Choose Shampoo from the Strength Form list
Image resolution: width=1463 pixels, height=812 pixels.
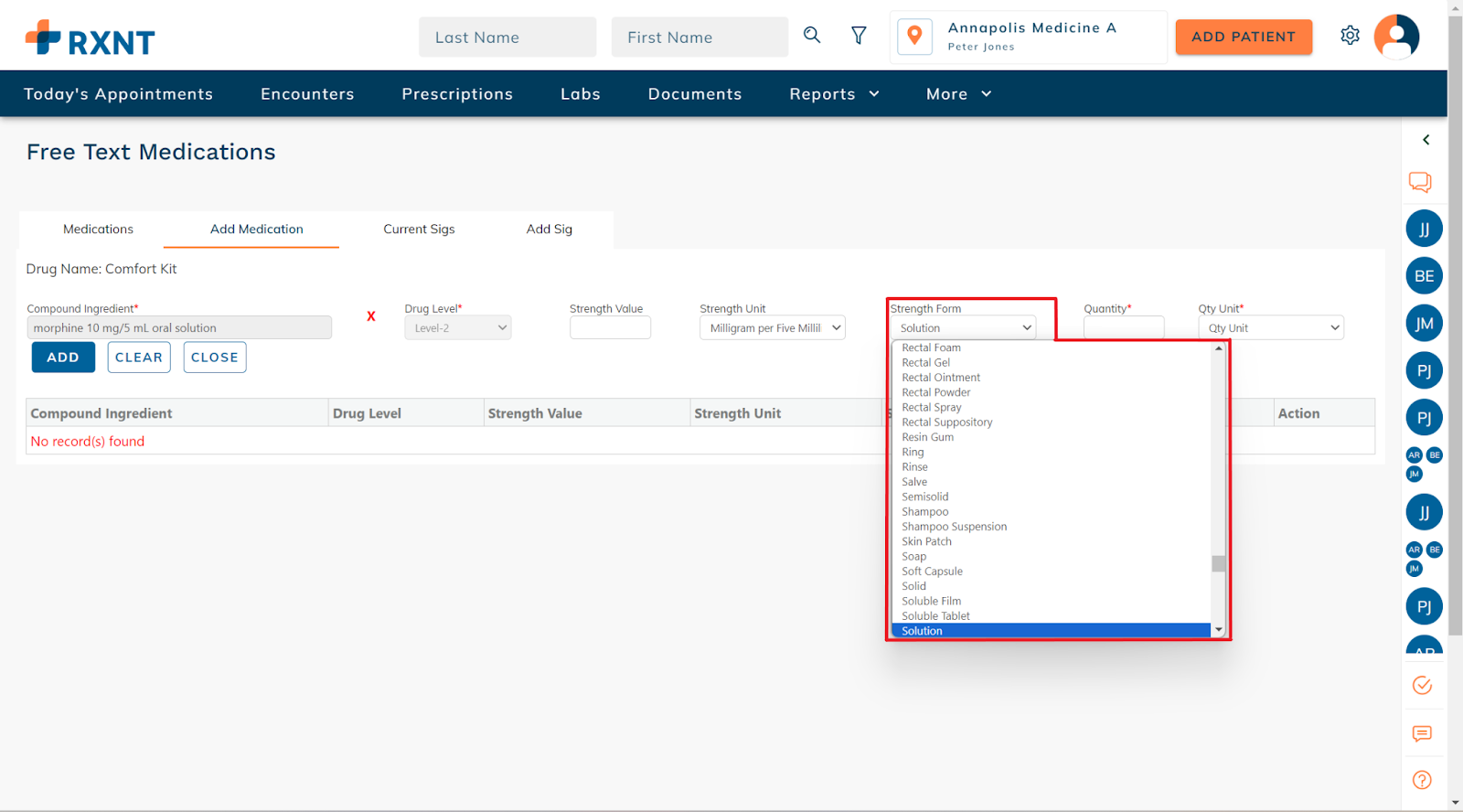(924, 512)
